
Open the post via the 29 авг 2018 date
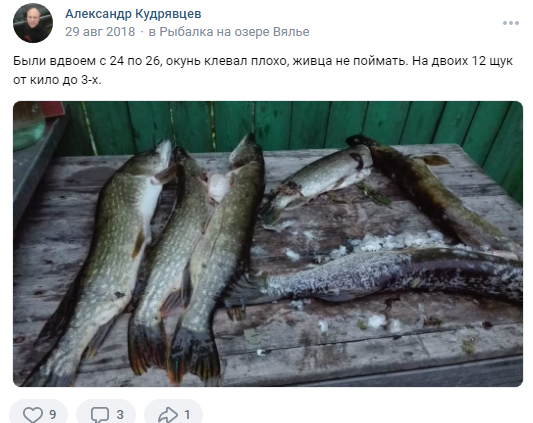100,32
